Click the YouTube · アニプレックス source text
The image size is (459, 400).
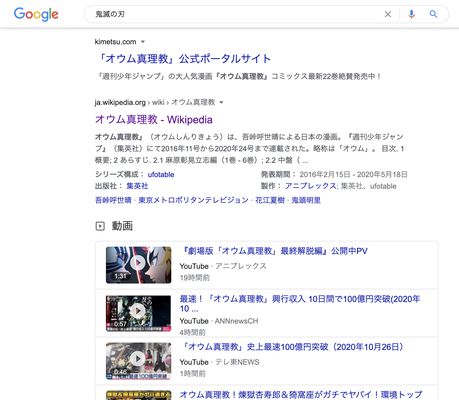point(223,266)
